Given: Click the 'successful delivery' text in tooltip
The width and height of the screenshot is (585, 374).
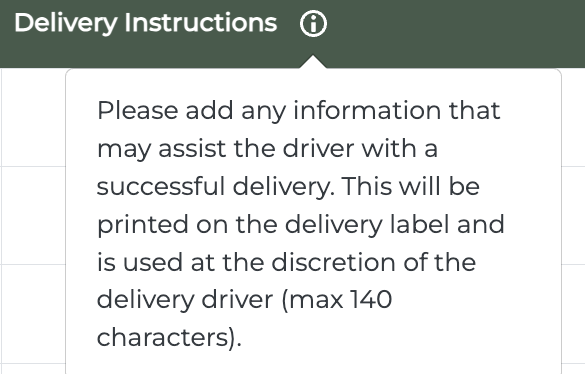Looking at the screenshot, I should point(216,187).
